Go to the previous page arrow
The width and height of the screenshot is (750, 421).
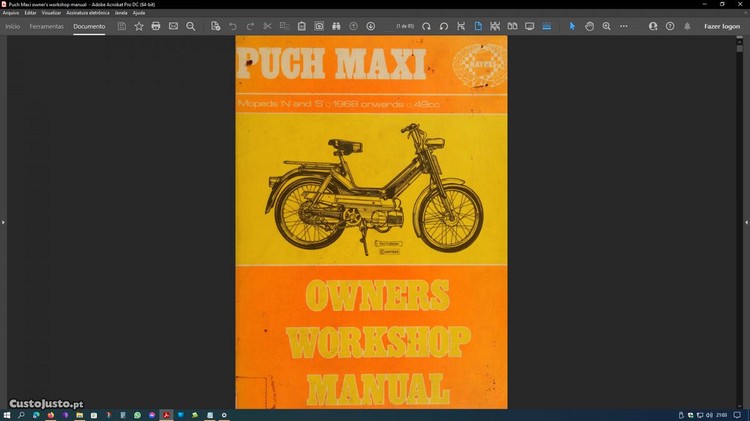click(x=353, y=26)
